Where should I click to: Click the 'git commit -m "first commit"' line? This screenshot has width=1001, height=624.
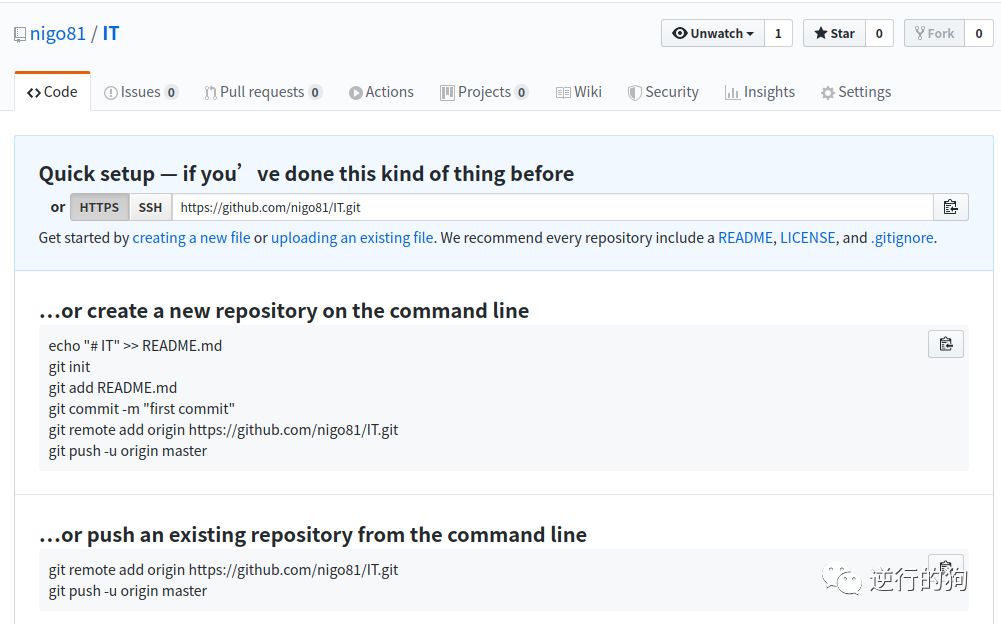(142, 409)
